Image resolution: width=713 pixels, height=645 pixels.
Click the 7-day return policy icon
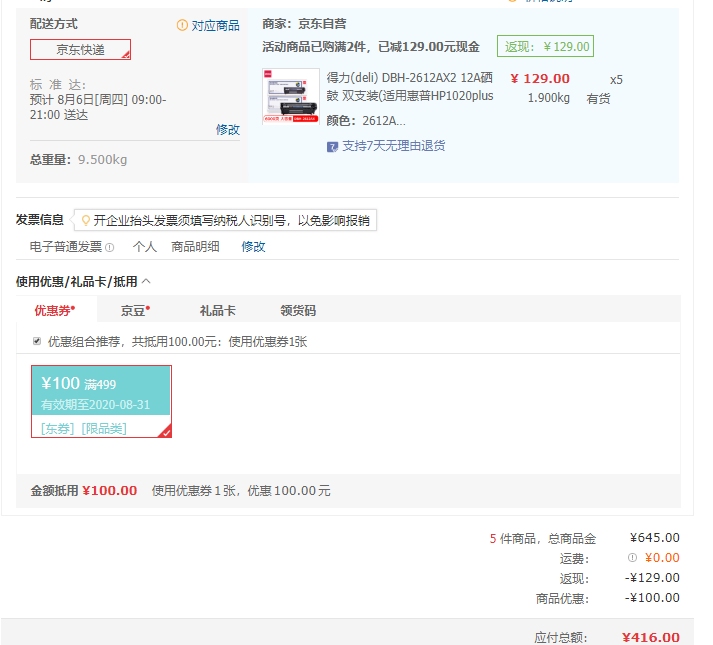[332, 146]
